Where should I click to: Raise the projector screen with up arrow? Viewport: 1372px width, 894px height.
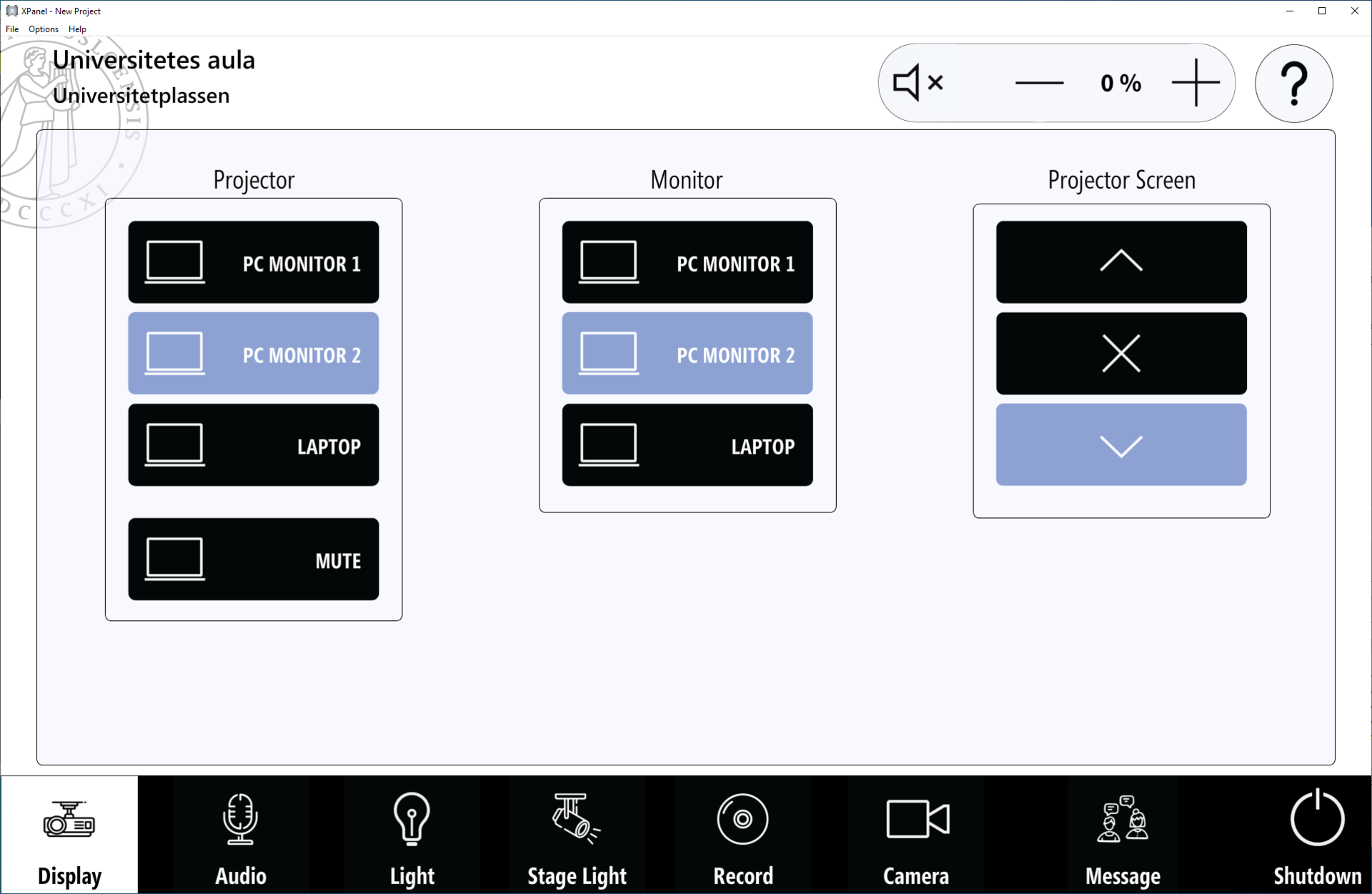(1121, 262)
